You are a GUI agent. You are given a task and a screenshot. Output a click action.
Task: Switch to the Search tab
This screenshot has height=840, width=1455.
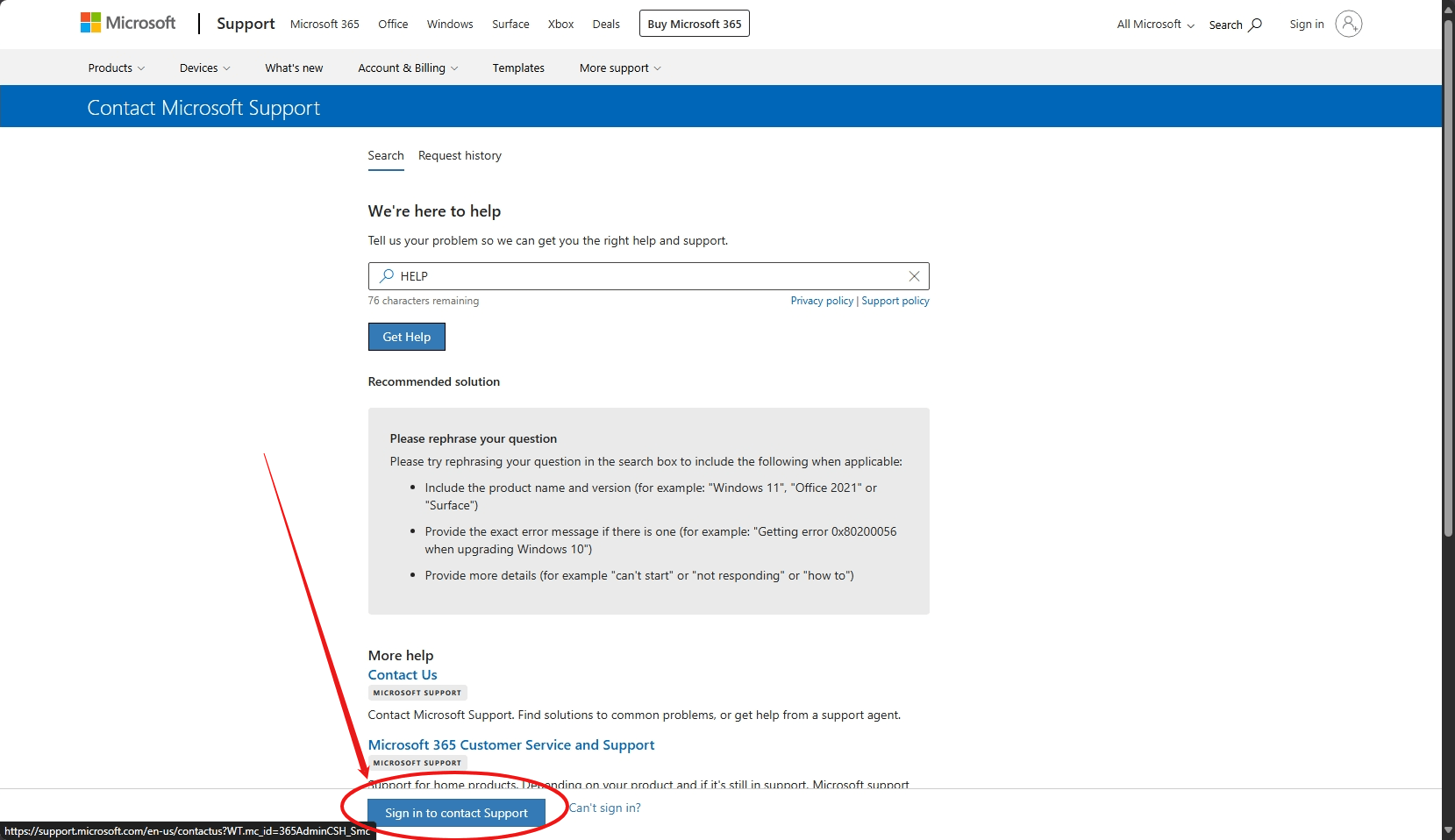[x=386, y=156]
